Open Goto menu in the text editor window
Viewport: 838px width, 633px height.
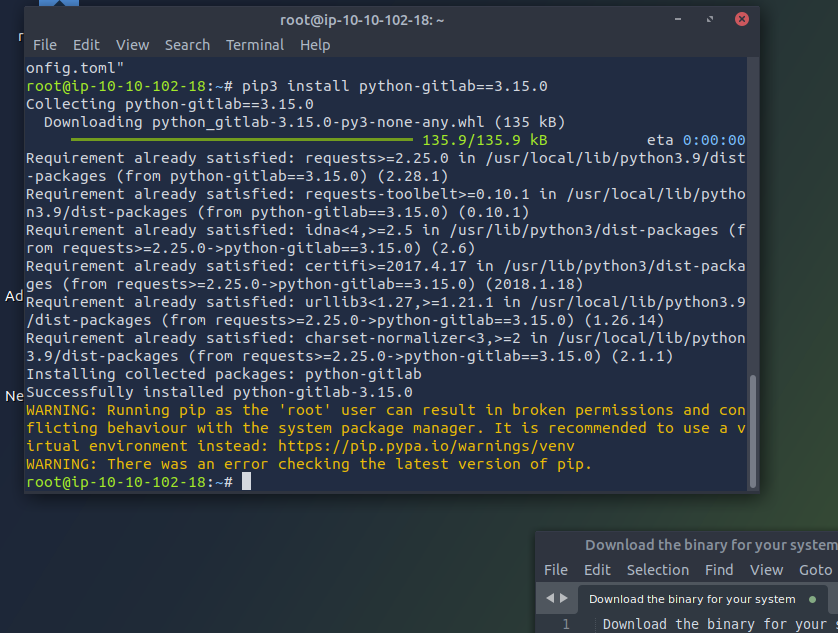click(x=816, y=570)
